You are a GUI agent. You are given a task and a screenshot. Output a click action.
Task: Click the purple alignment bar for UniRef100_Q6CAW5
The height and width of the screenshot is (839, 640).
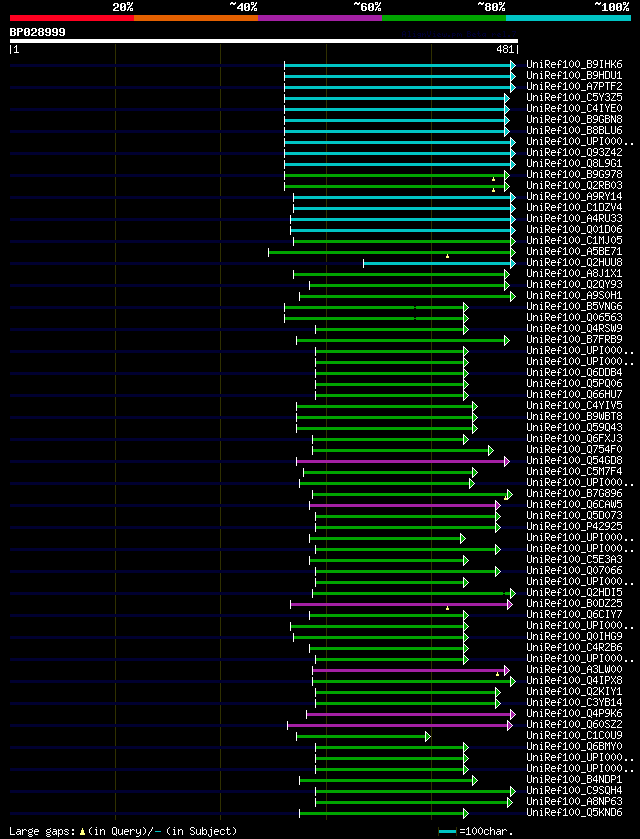click(x=405, y=505)
